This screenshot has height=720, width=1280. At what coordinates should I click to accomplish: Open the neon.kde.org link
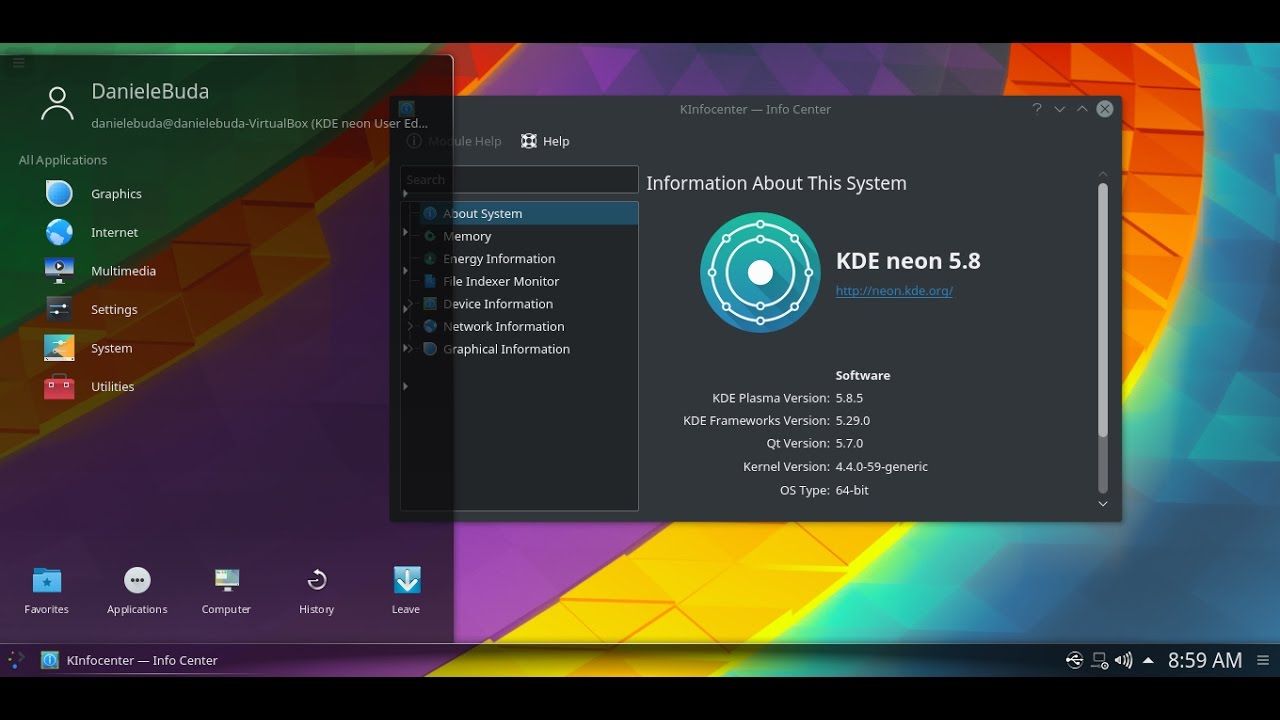(x=893, y=290)
